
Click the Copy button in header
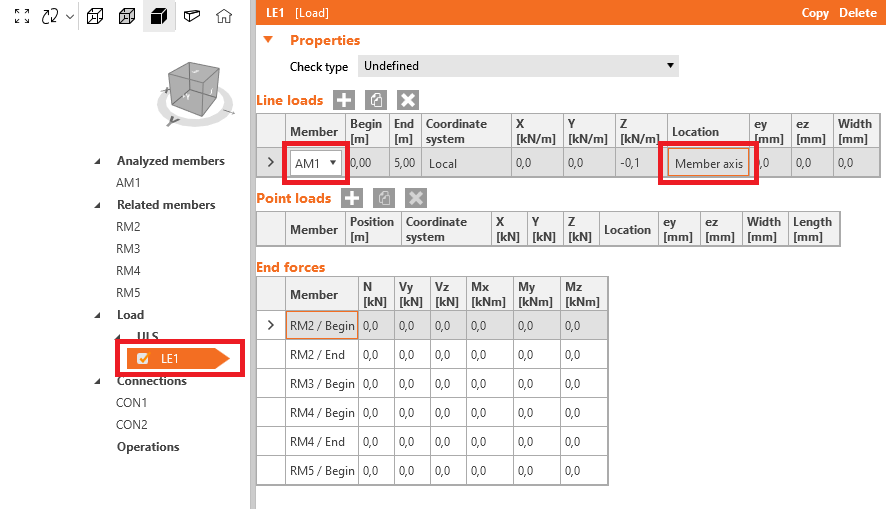click(815, 13)
